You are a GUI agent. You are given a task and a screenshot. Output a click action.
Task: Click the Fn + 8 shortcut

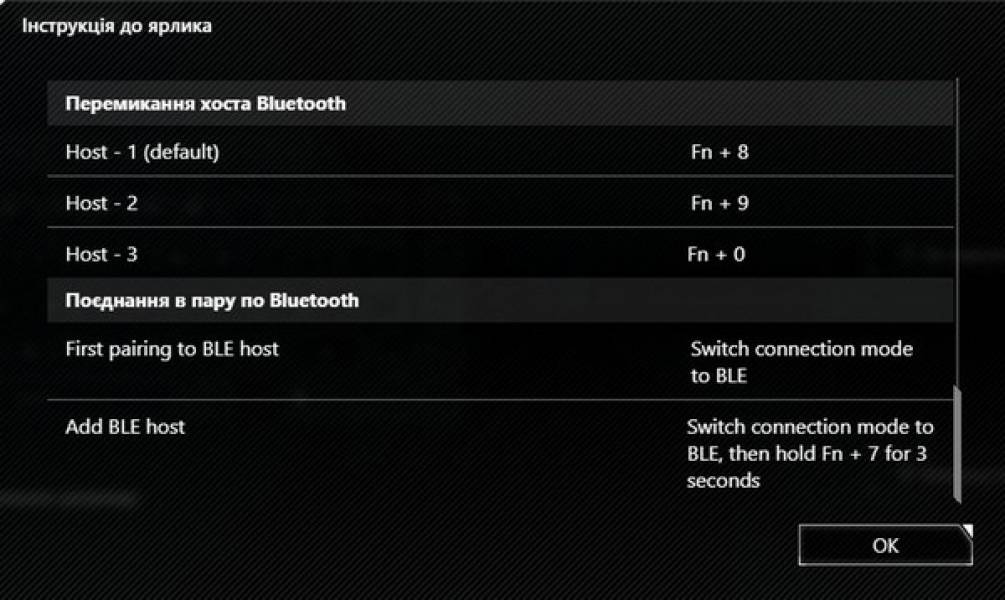719,153
